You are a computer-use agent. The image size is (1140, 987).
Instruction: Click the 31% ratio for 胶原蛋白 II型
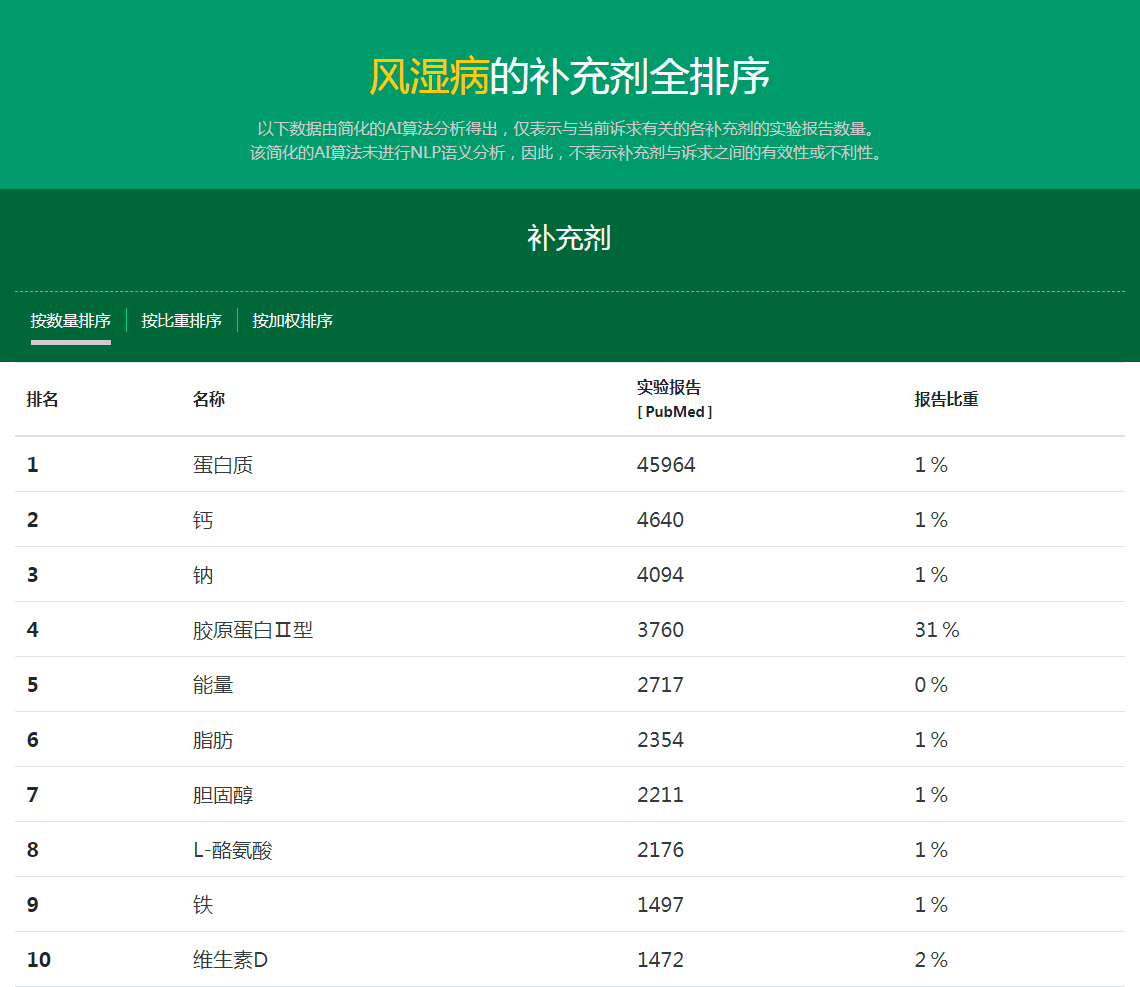(x=937, y=630)
